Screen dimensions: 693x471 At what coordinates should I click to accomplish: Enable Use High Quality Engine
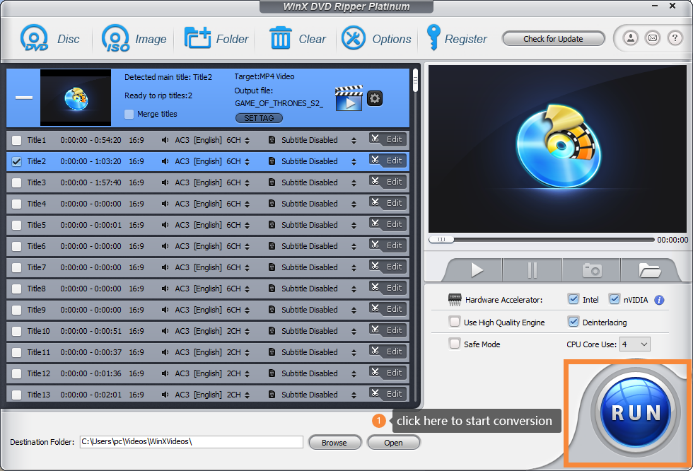(454, 322)
